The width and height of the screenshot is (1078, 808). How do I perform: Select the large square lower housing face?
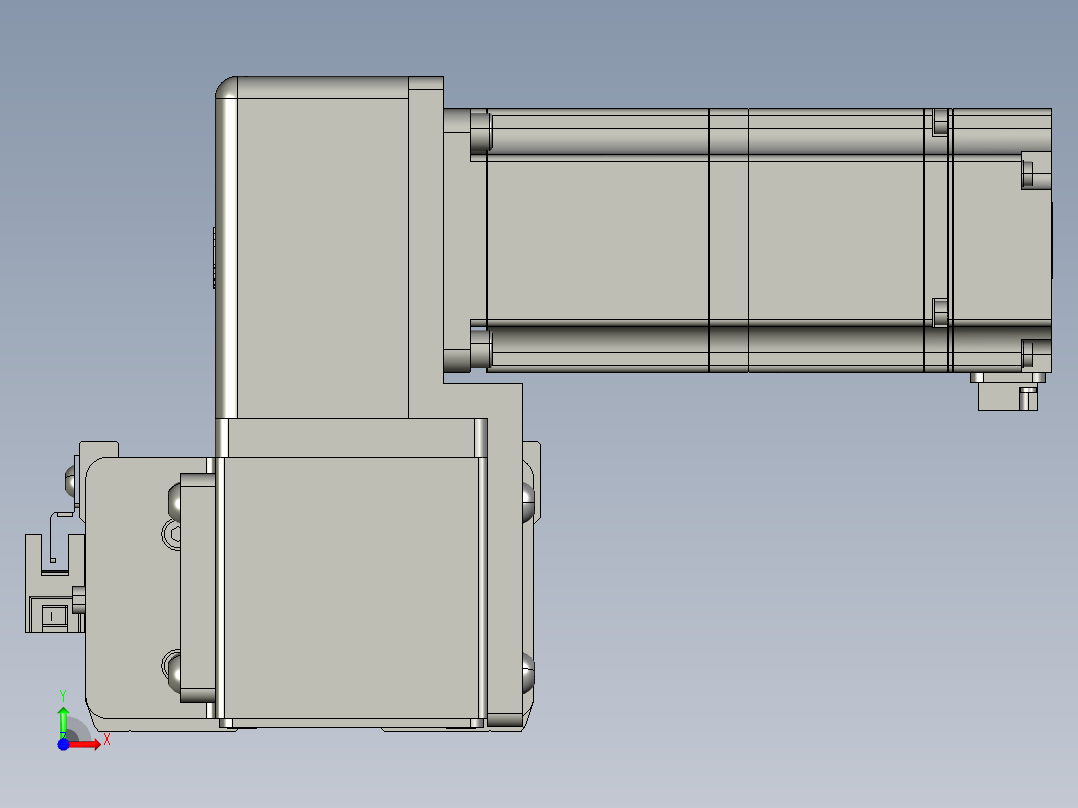[351, 587]
